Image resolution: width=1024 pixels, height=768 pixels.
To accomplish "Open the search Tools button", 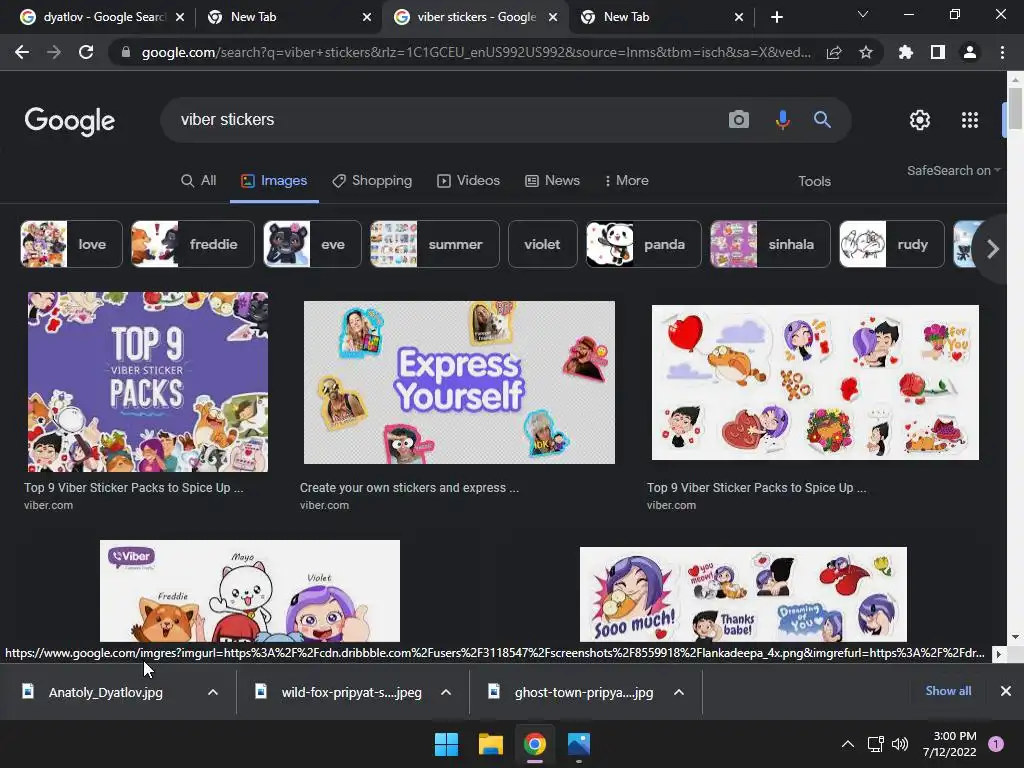I will (x=814, y=181).
